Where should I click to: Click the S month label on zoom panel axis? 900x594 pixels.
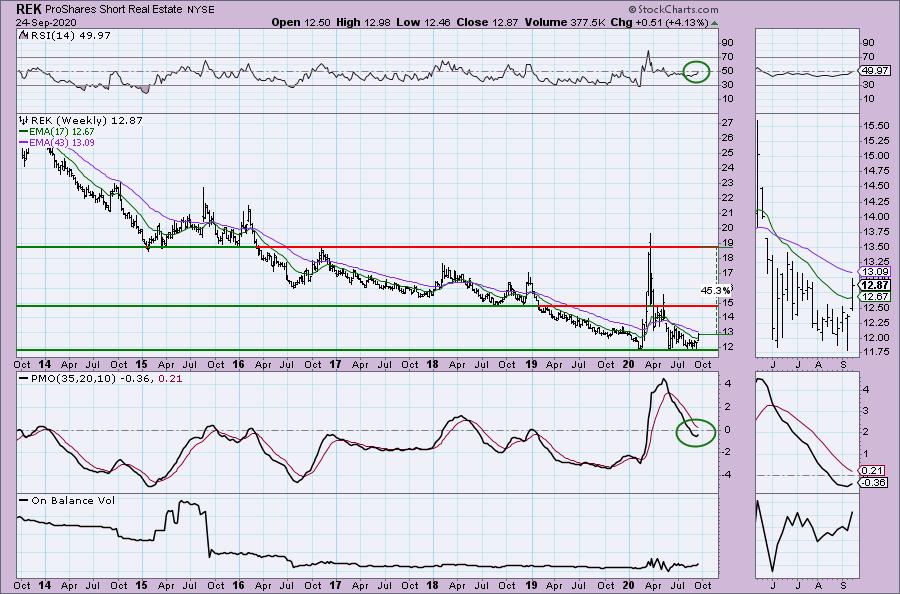click(843, 364)
